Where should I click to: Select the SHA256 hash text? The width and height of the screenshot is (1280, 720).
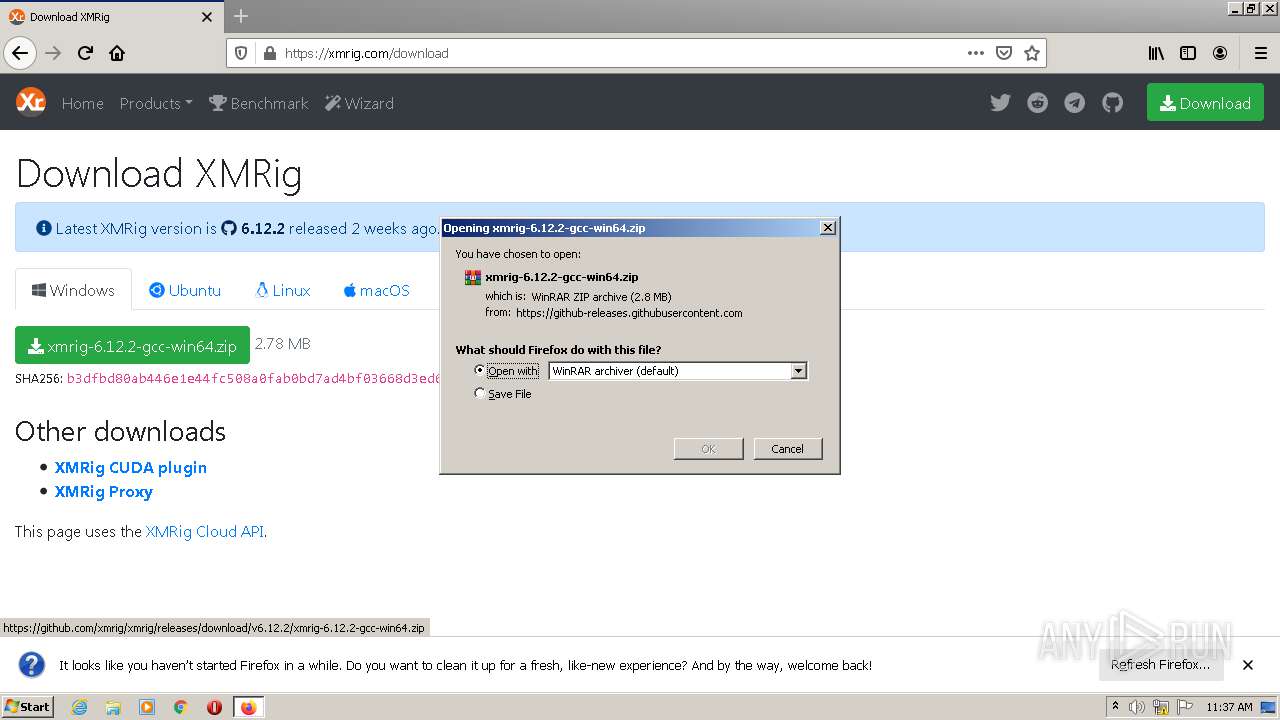253,379
